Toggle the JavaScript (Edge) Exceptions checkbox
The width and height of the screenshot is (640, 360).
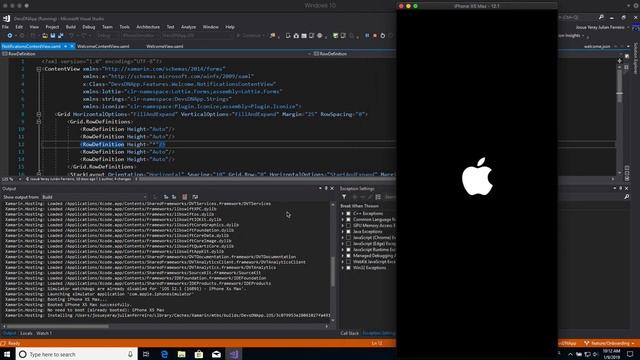tap(348, 244)
